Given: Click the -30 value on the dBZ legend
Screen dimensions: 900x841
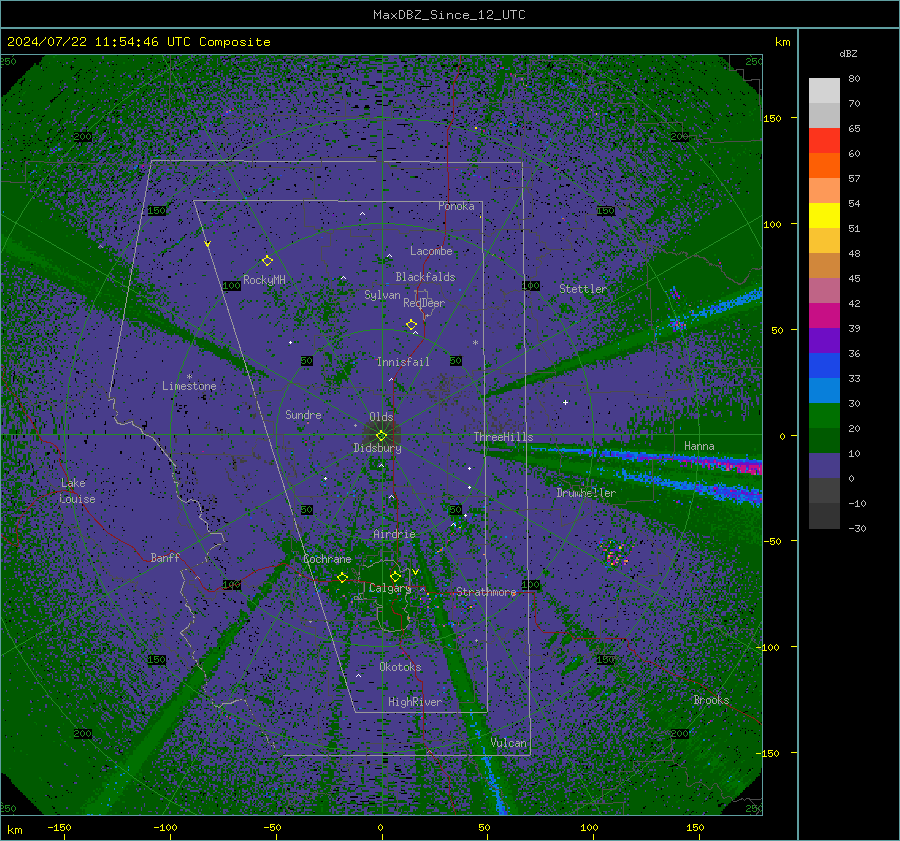Looking at the screenshot, I should coord(857,528).
